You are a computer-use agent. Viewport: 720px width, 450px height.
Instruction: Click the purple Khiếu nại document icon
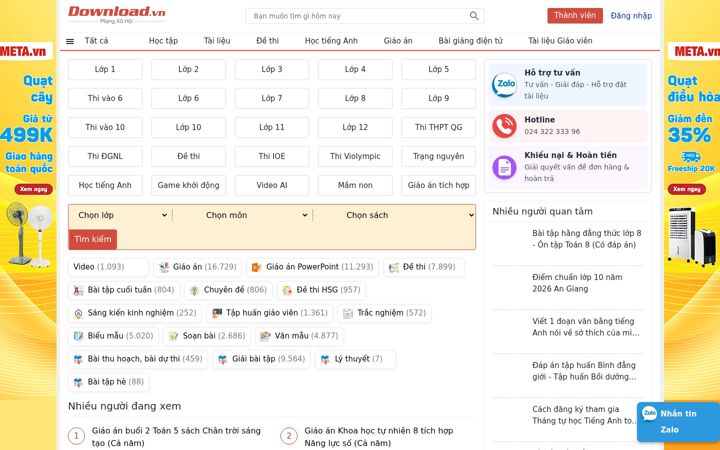click(504, 167)
